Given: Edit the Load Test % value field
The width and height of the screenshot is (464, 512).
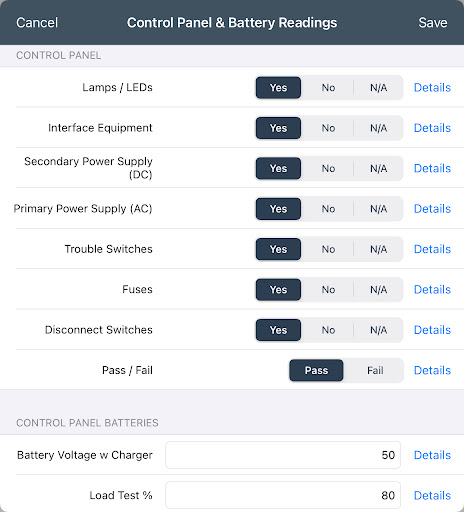Looking at the screenshot, I should (x=283, y=495).
